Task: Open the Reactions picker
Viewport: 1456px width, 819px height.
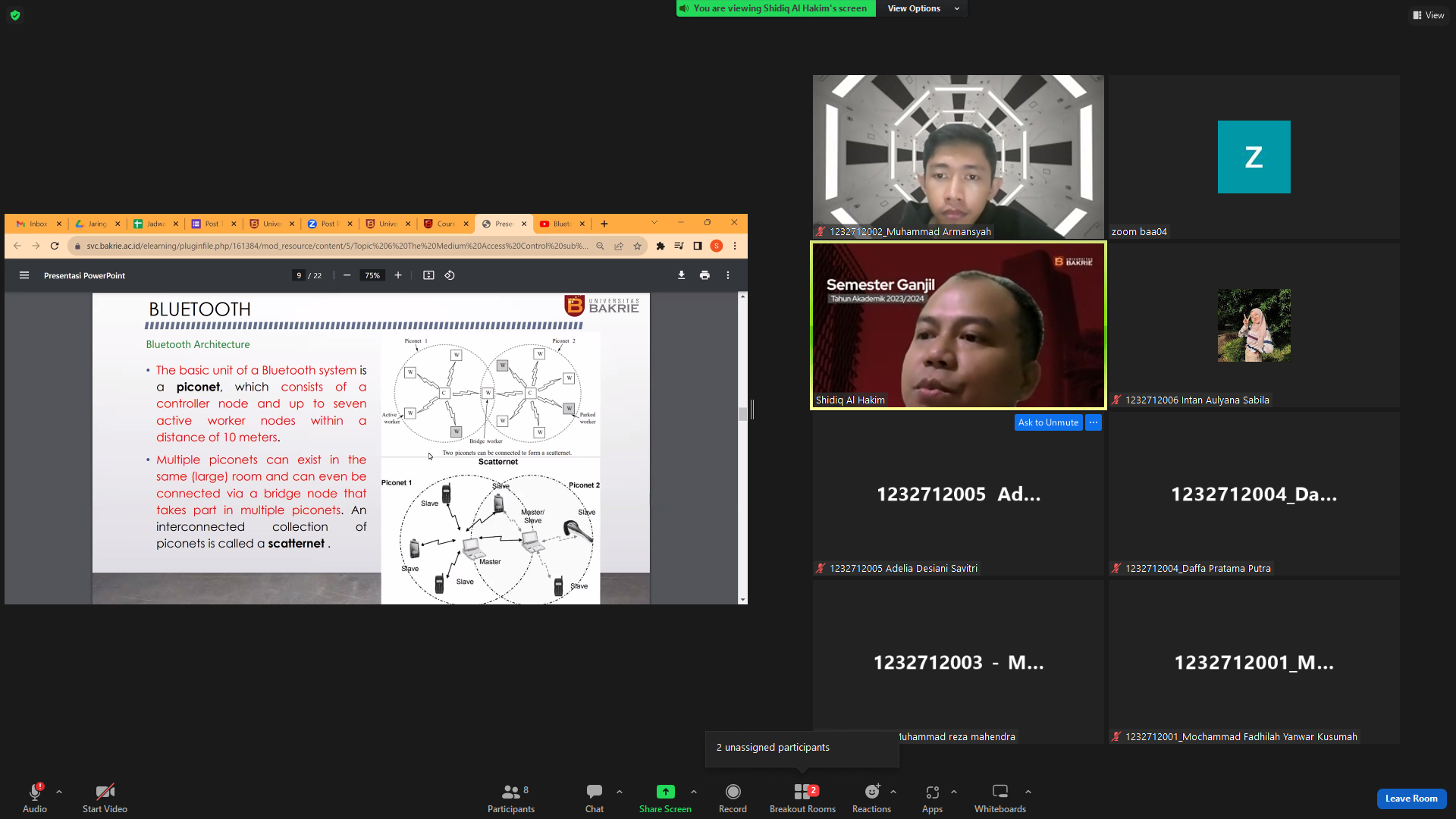Action: click(x=872, y=798)
